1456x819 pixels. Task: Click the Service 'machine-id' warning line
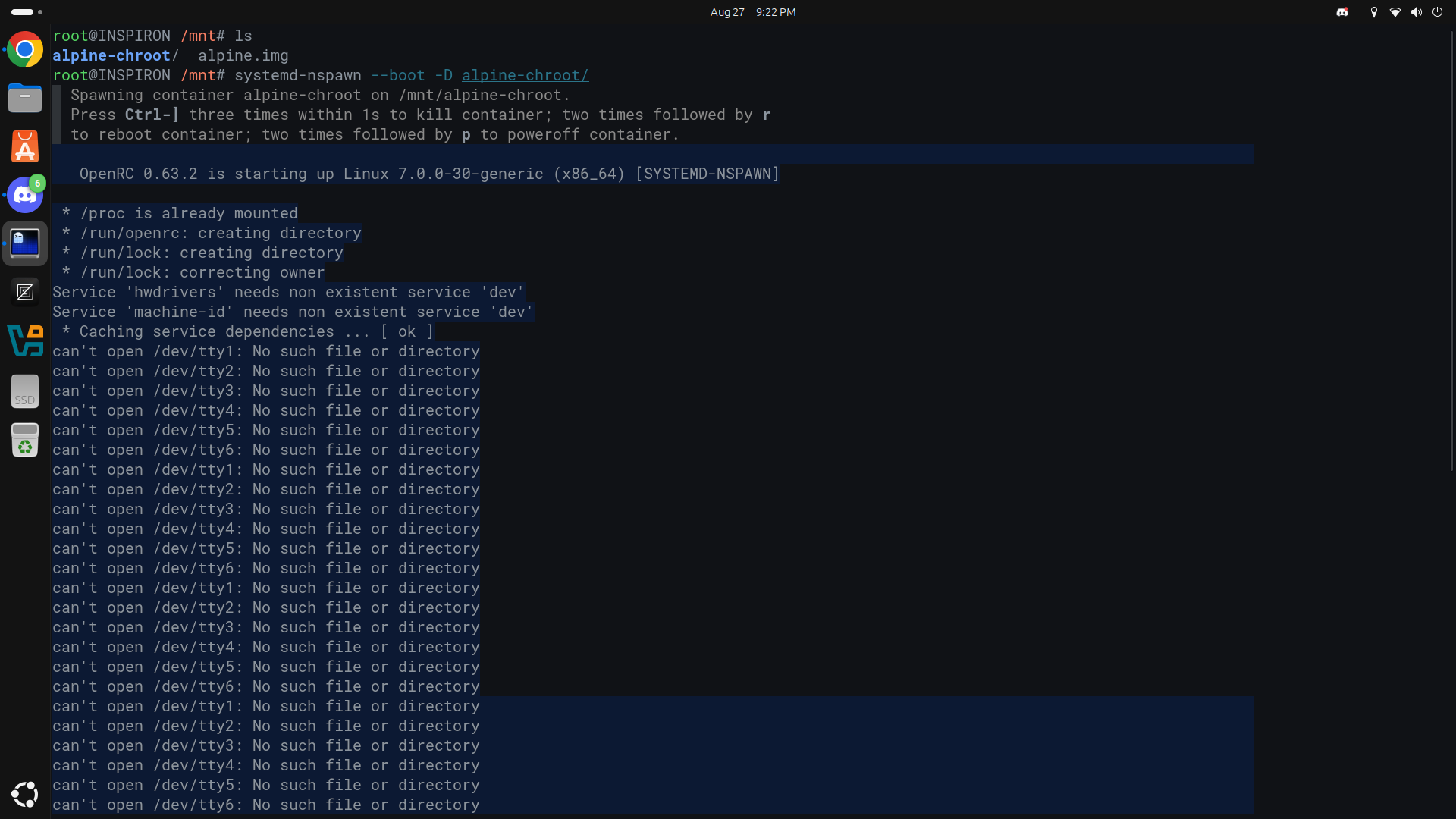(293, 312)
